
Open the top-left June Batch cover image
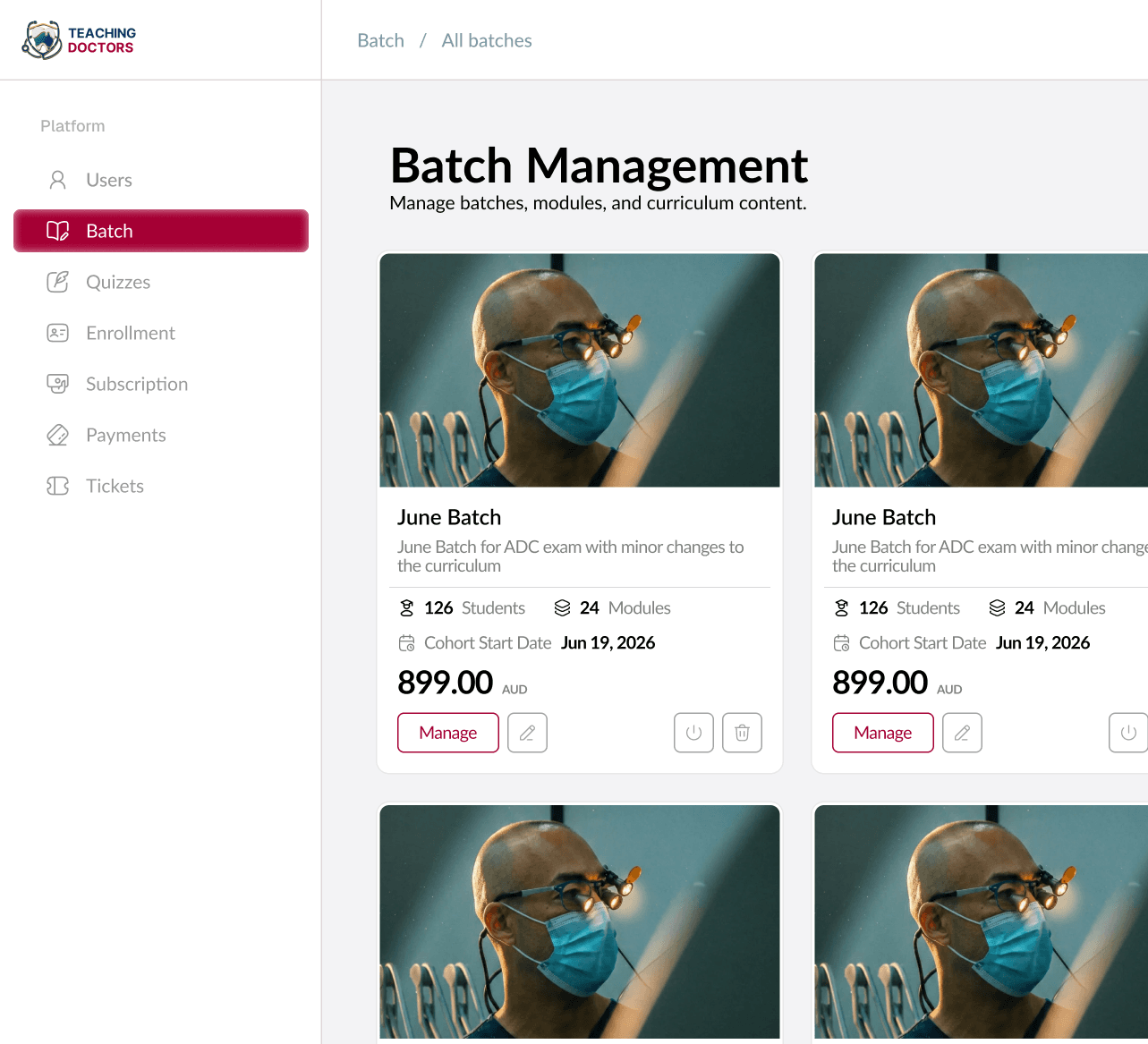pyautogui.click(x=580, y=370)
